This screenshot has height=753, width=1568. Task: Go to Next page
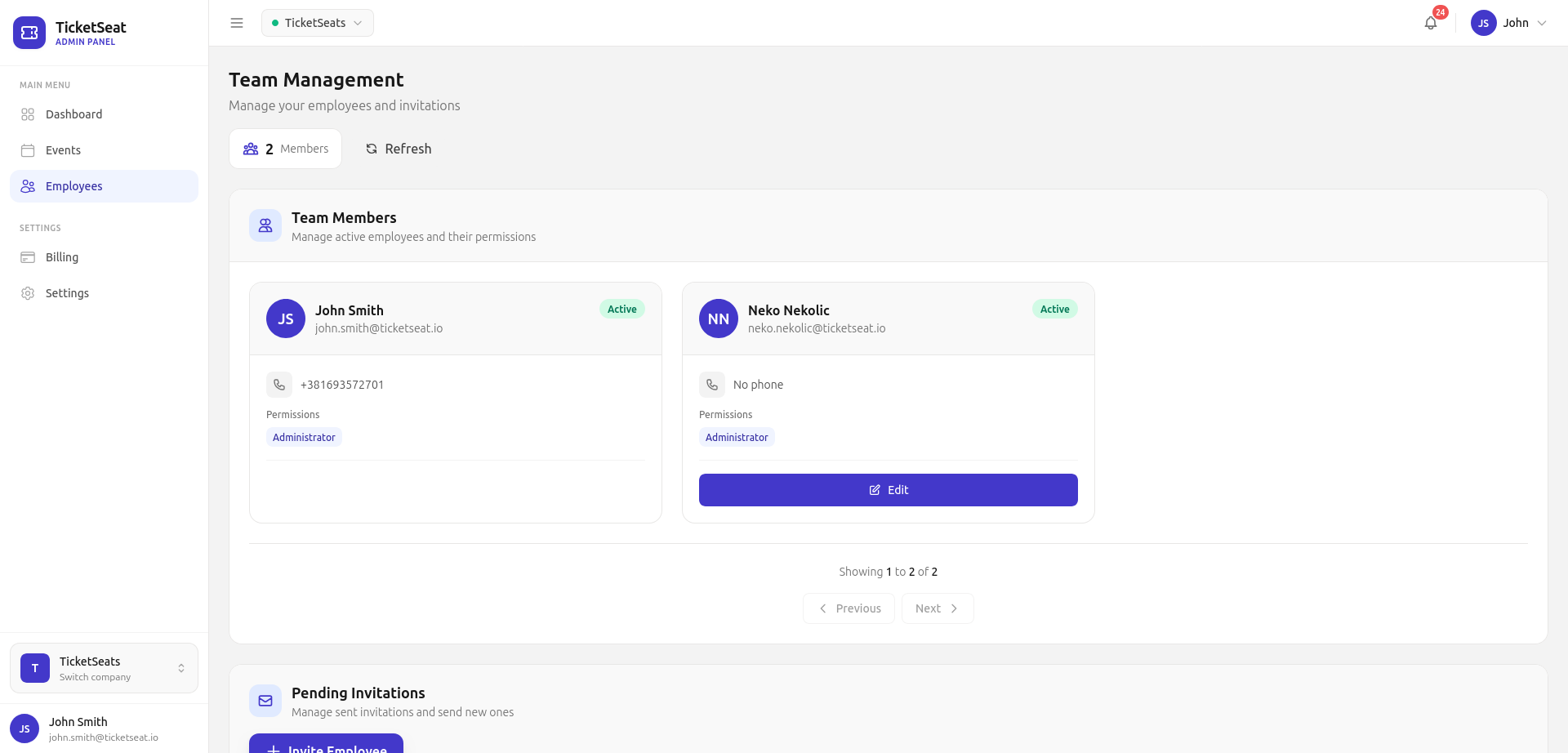938,608
